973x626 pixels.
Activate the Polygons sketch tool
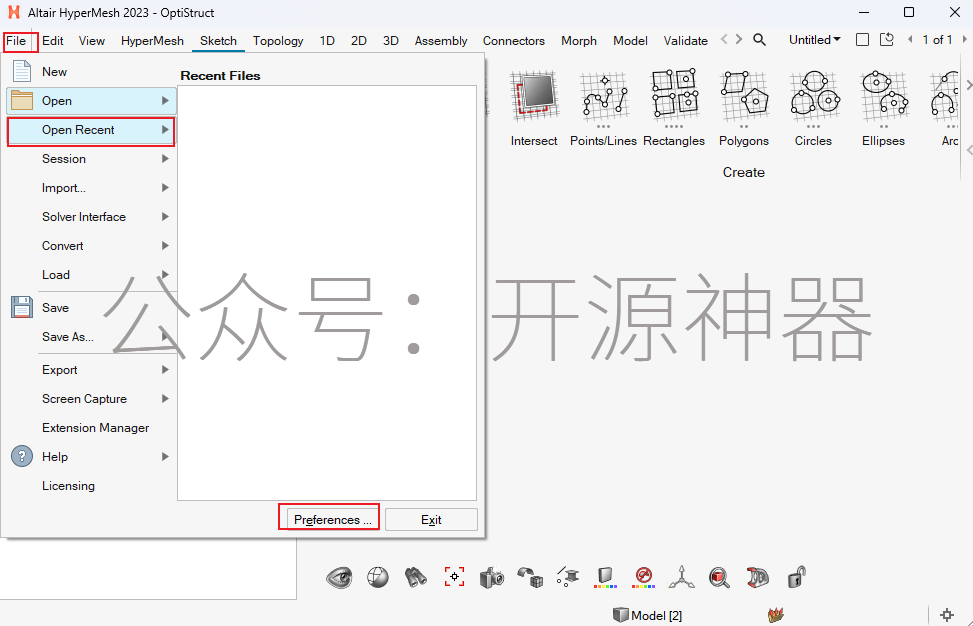click(x=743, y=109)
